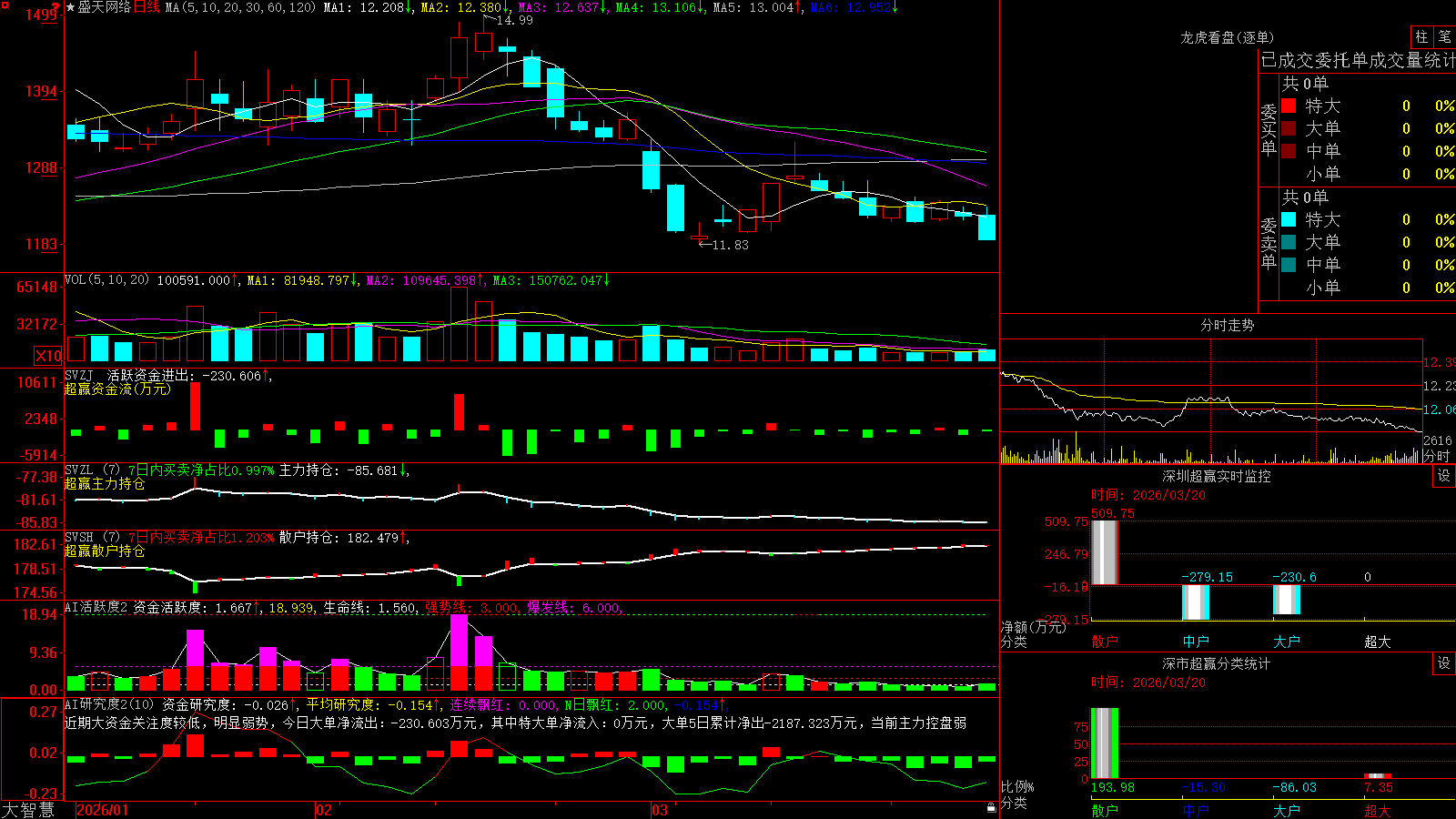Click the 大户 bar in 深圳超赢实时监控

click(1287, 600)
